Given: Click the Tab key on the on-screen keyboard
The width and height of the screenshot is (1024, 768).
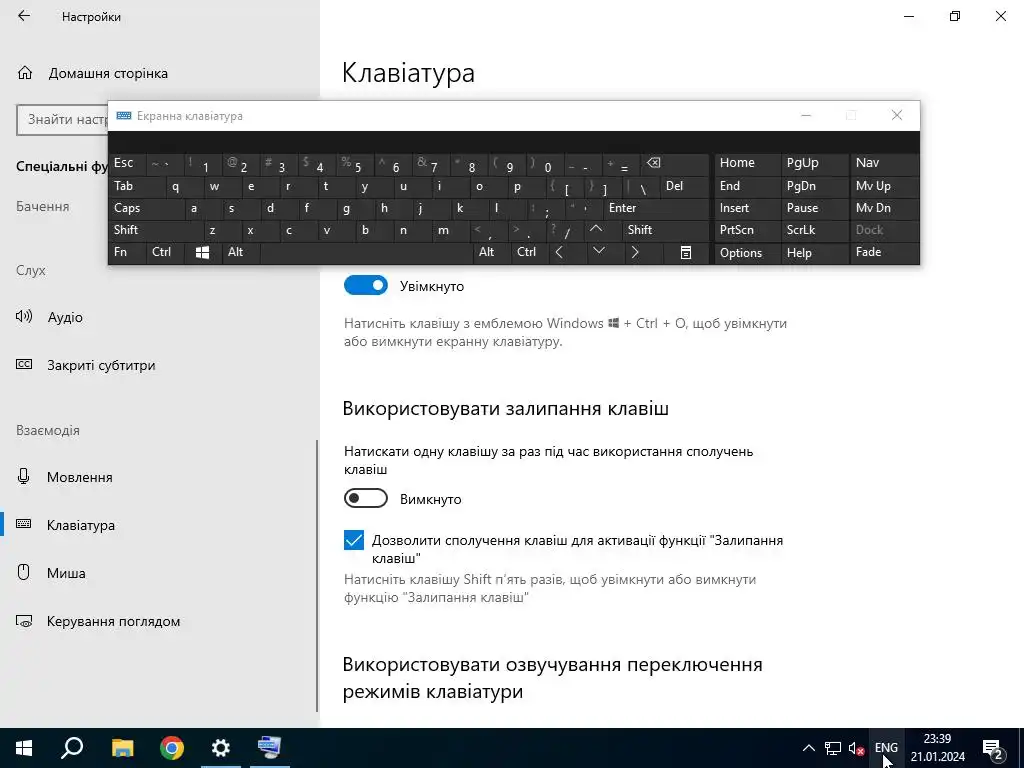Looking at the screenshot, I should (x=137, y=186).
